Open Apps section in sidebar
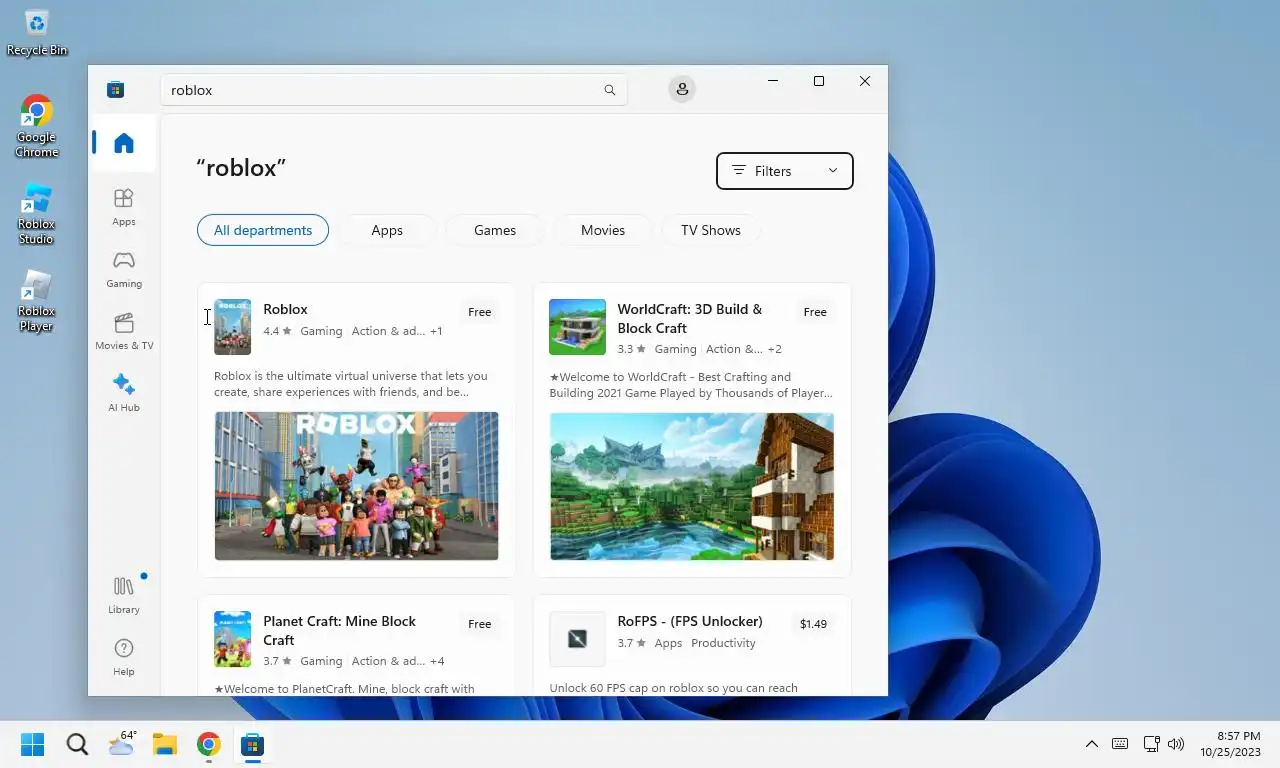 pyautogui.click(x=124, y=207)
